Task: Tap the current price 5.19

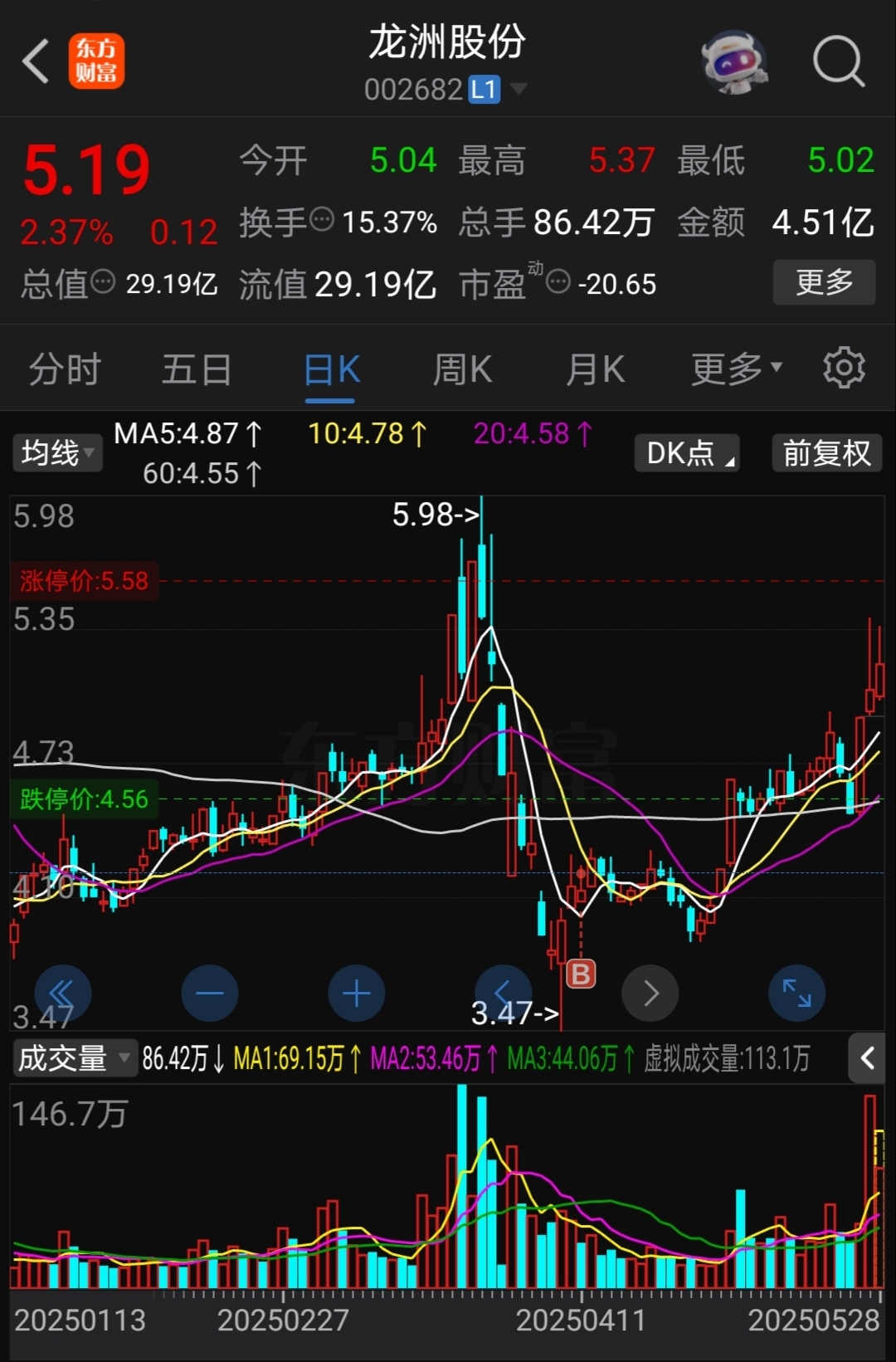Action: 86,171
